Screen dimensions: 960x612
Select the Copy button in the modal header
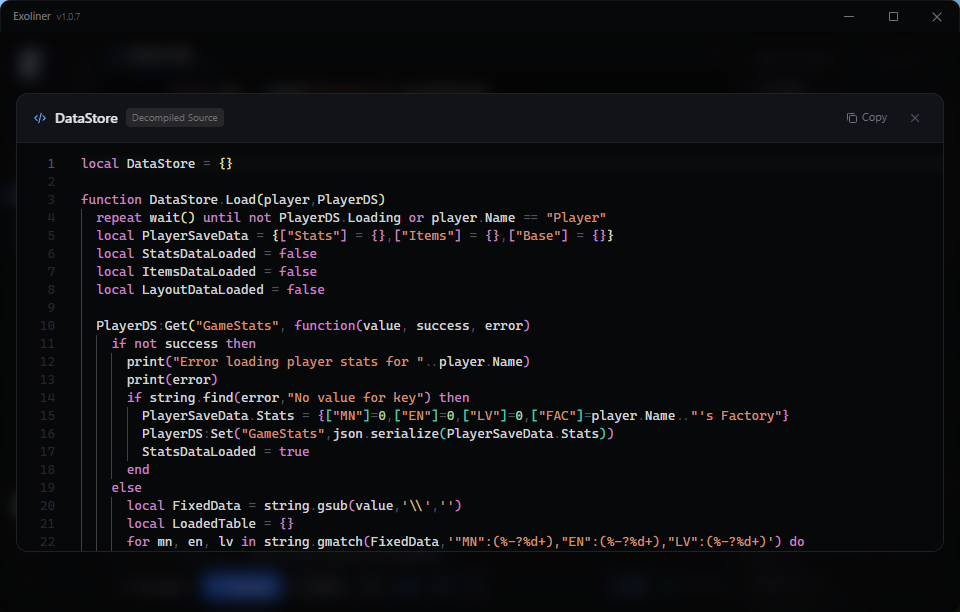pyautogui.click(x=866, y=117)
